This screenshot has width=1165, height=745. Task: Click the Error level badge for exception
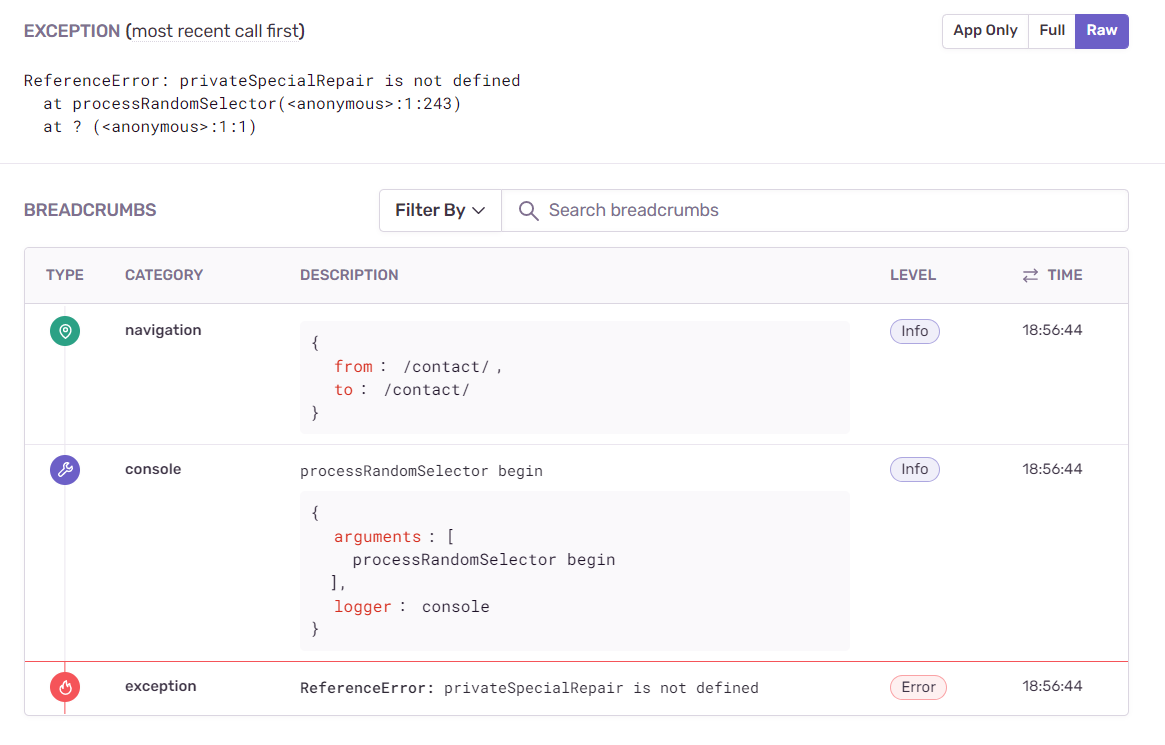[x=918, y=687]
